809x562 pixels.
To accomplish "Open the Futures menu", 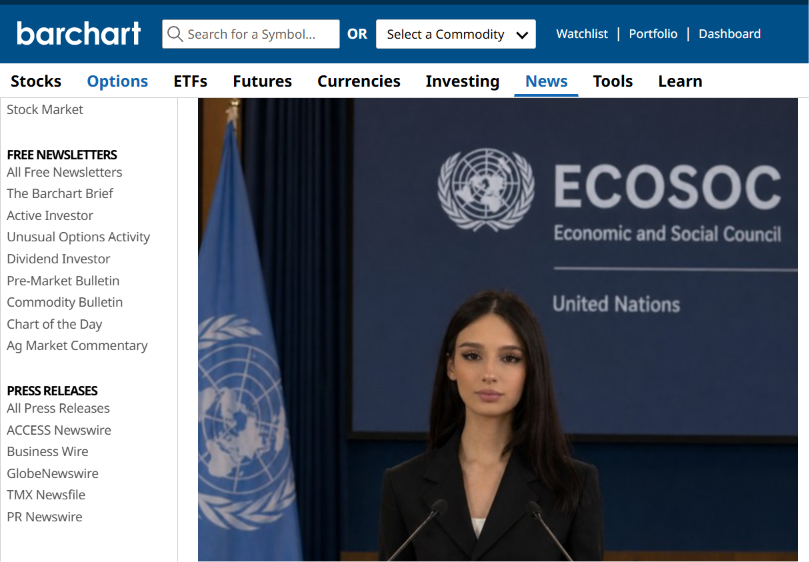I will tap(262, 81).
